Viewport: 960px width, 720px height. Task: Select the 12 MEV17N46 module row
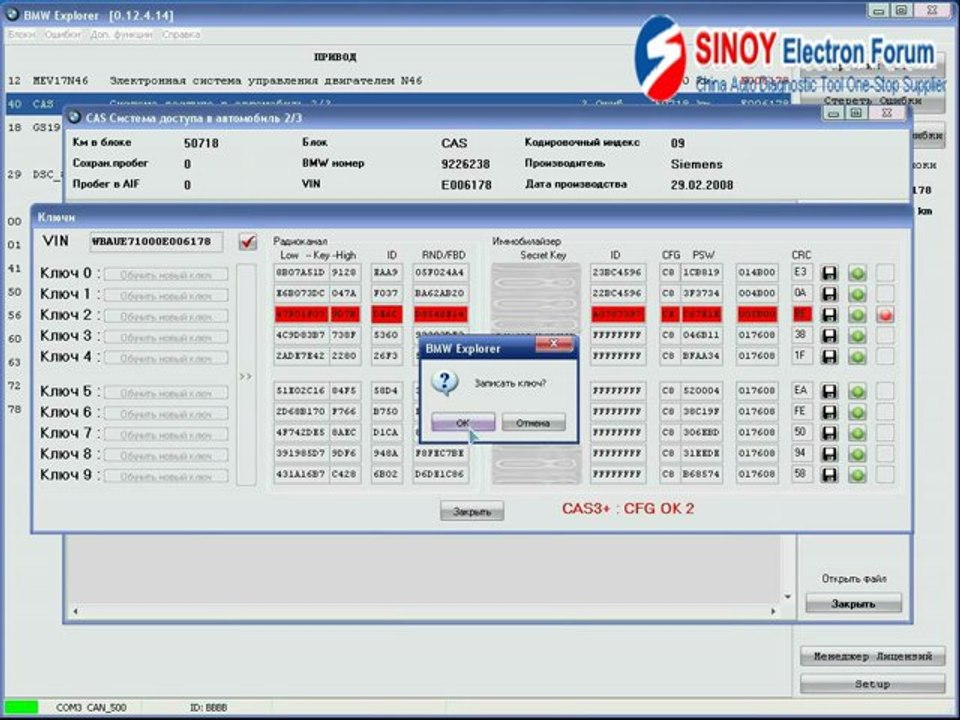(398, 81)
